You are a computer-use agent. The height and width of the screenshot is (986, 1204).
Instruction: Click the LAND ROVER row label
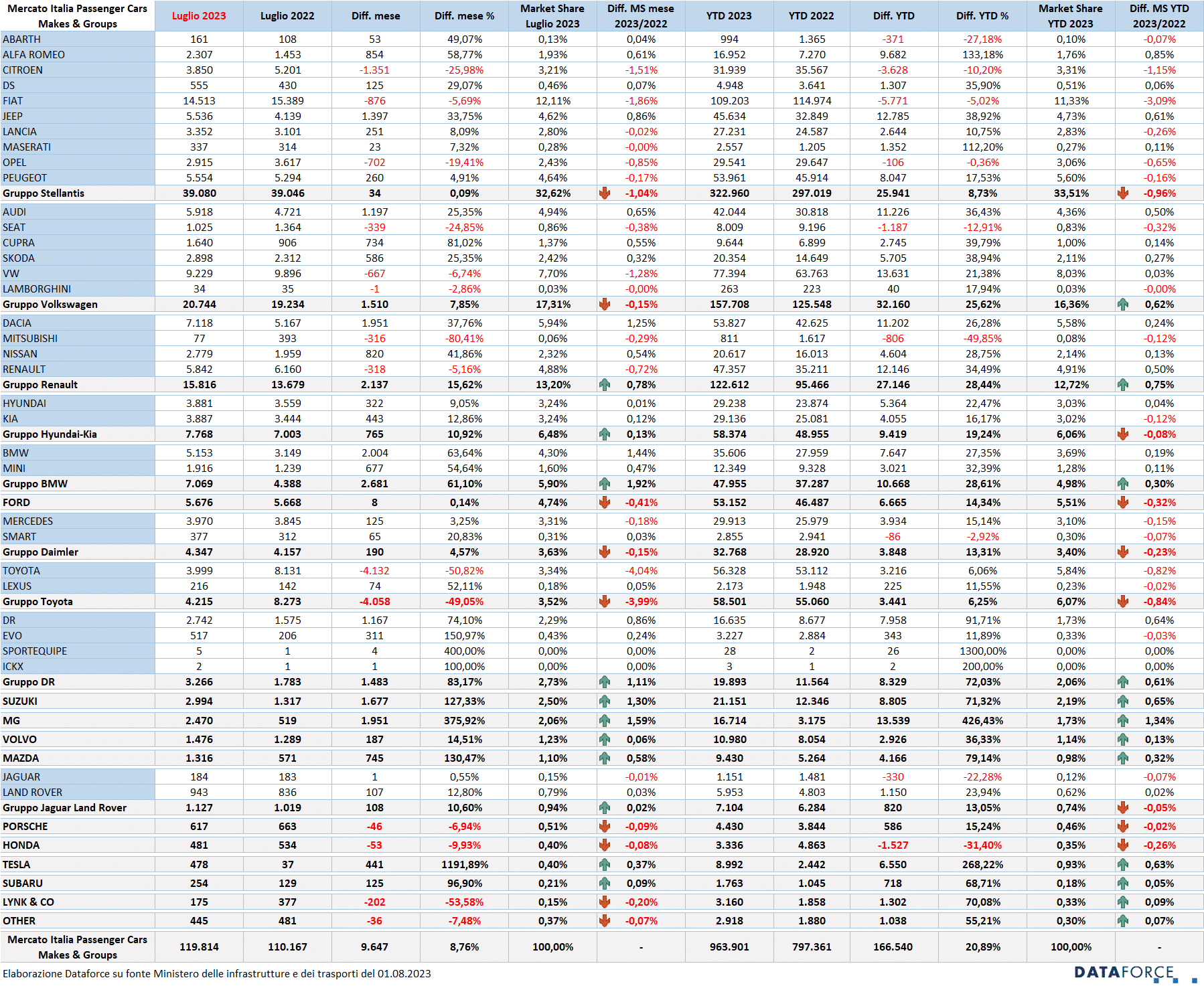(32, 793)
